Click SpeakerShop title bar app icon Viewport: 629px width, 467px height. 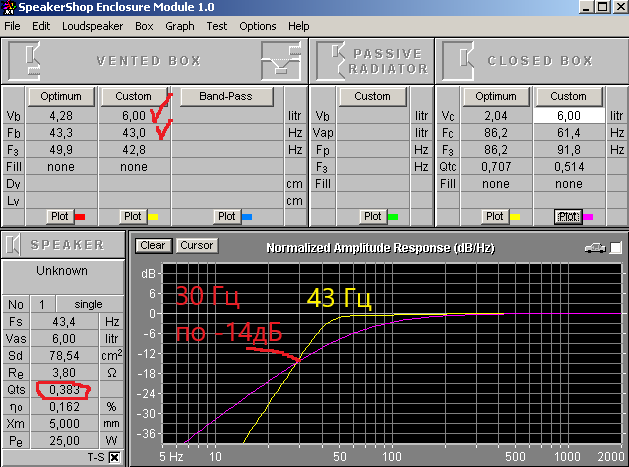(9, 7)
